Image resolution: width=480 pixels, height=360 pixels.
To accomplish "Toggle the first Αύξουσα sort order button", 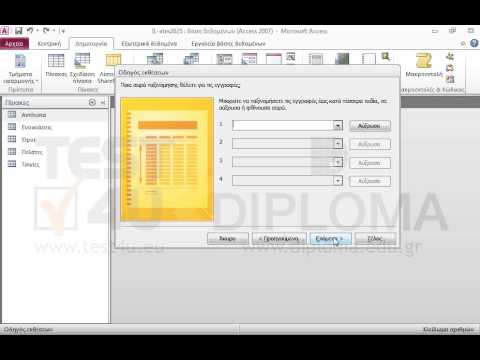I will coord(370,126).
